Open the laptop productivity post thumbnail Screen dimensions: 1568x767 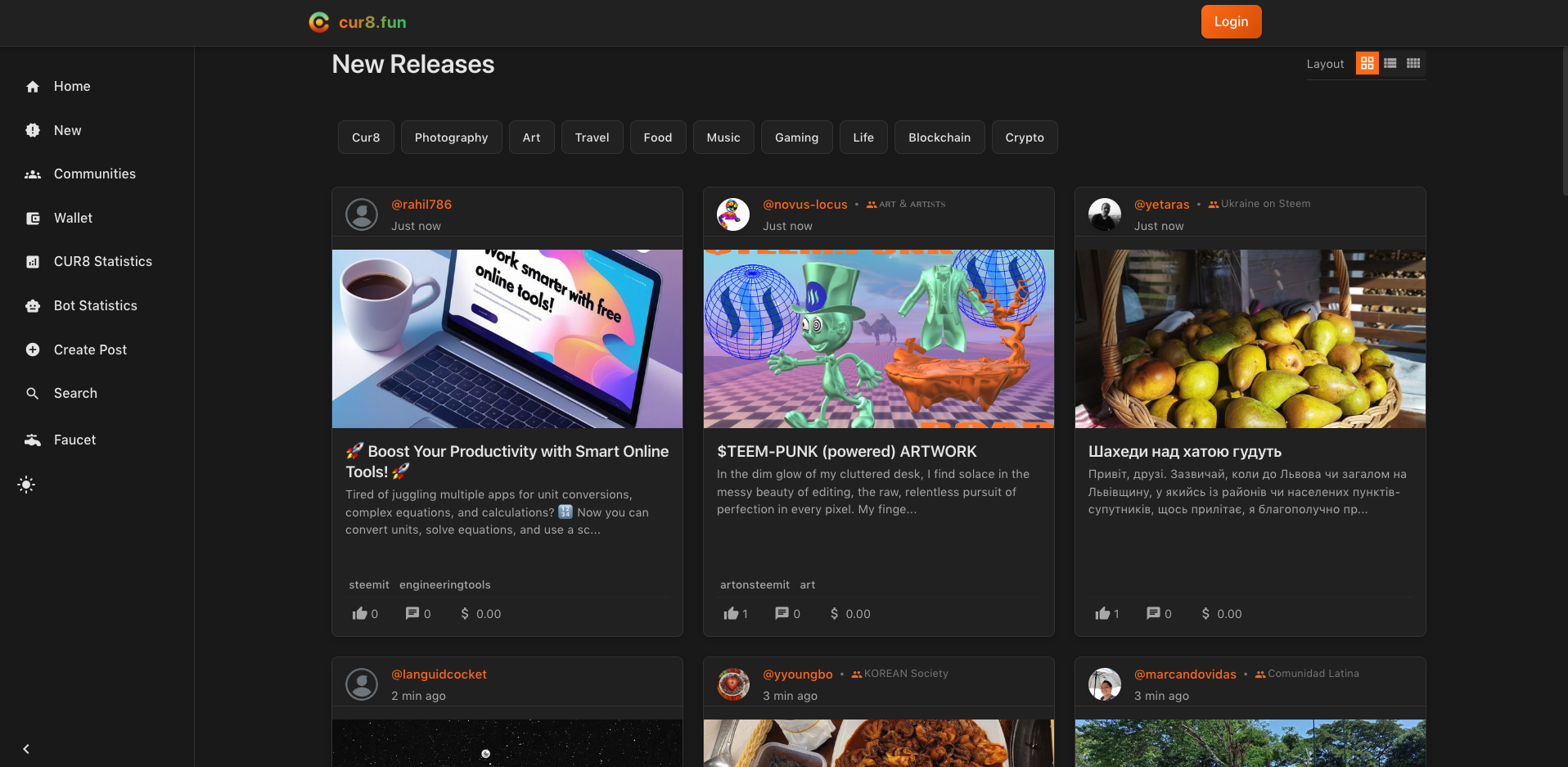tap(507, 339)
